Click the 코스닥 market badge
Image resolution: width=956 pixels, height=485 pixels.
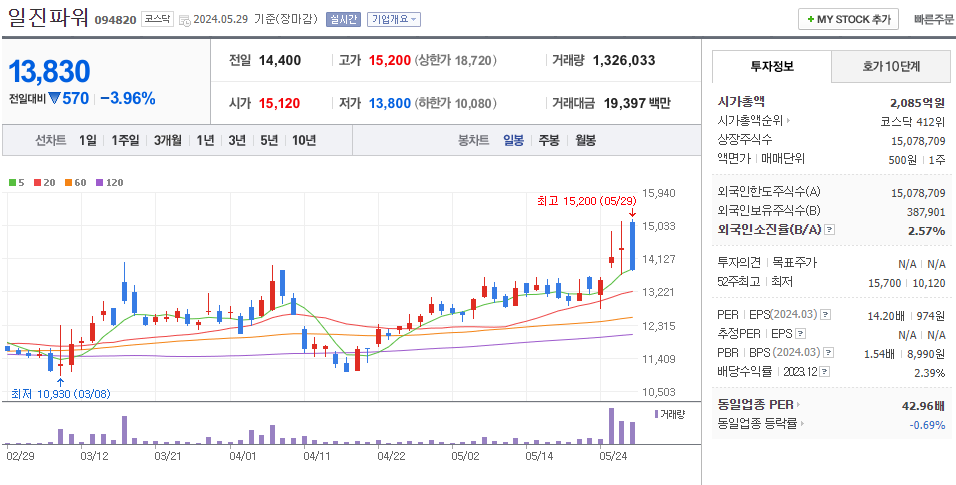tap(158, 20)
